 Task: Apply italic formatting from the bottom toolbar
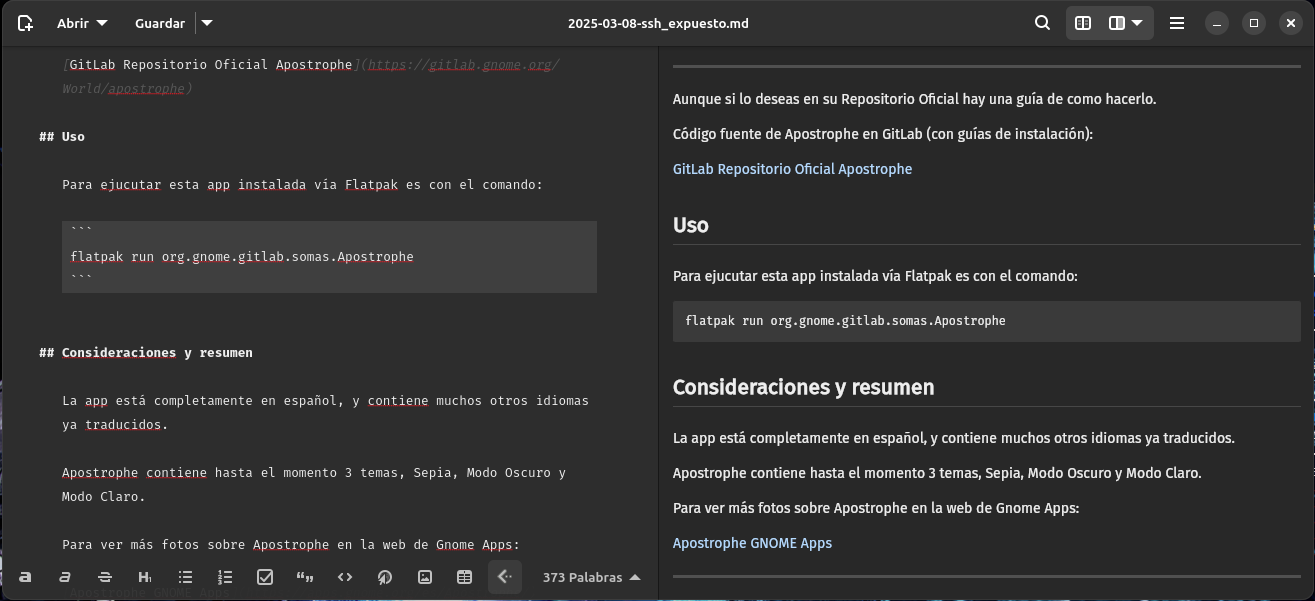tap(65, 577)
